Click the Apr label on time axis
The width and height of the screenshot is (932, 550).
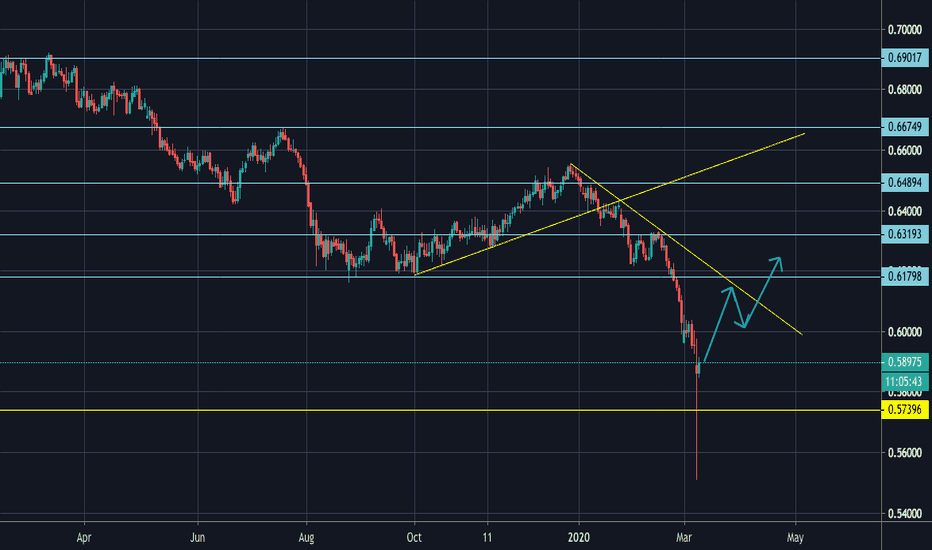tap(84, 538)
